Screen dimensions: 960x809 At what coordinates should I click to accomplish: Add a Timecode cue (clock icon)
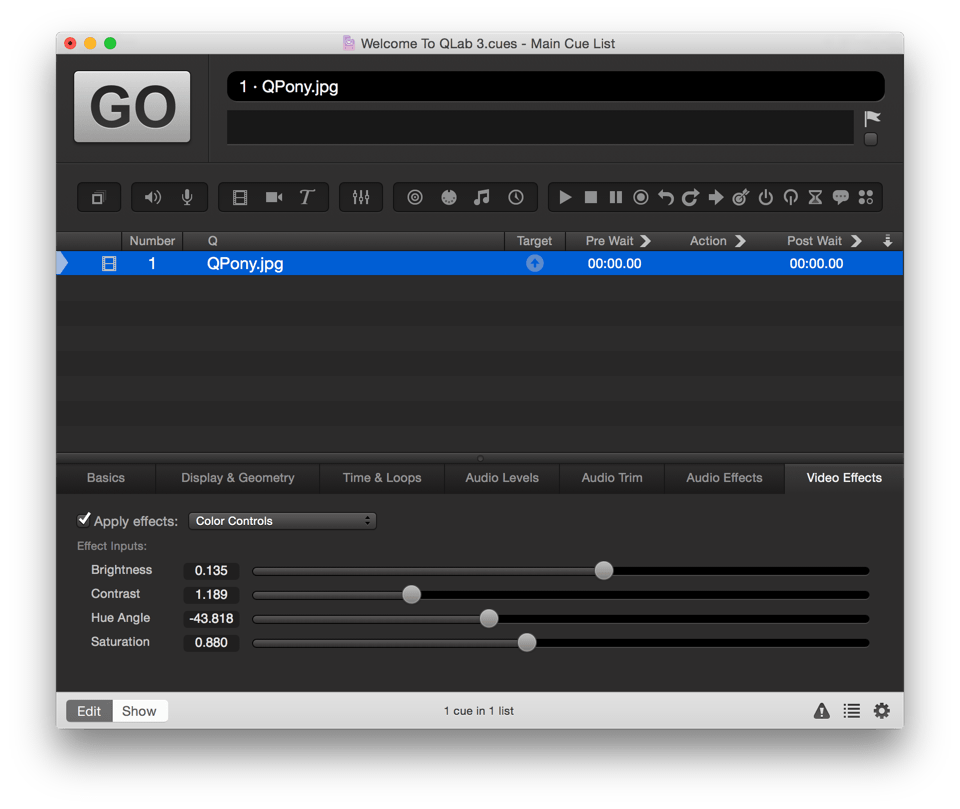[x=516, y=198]
